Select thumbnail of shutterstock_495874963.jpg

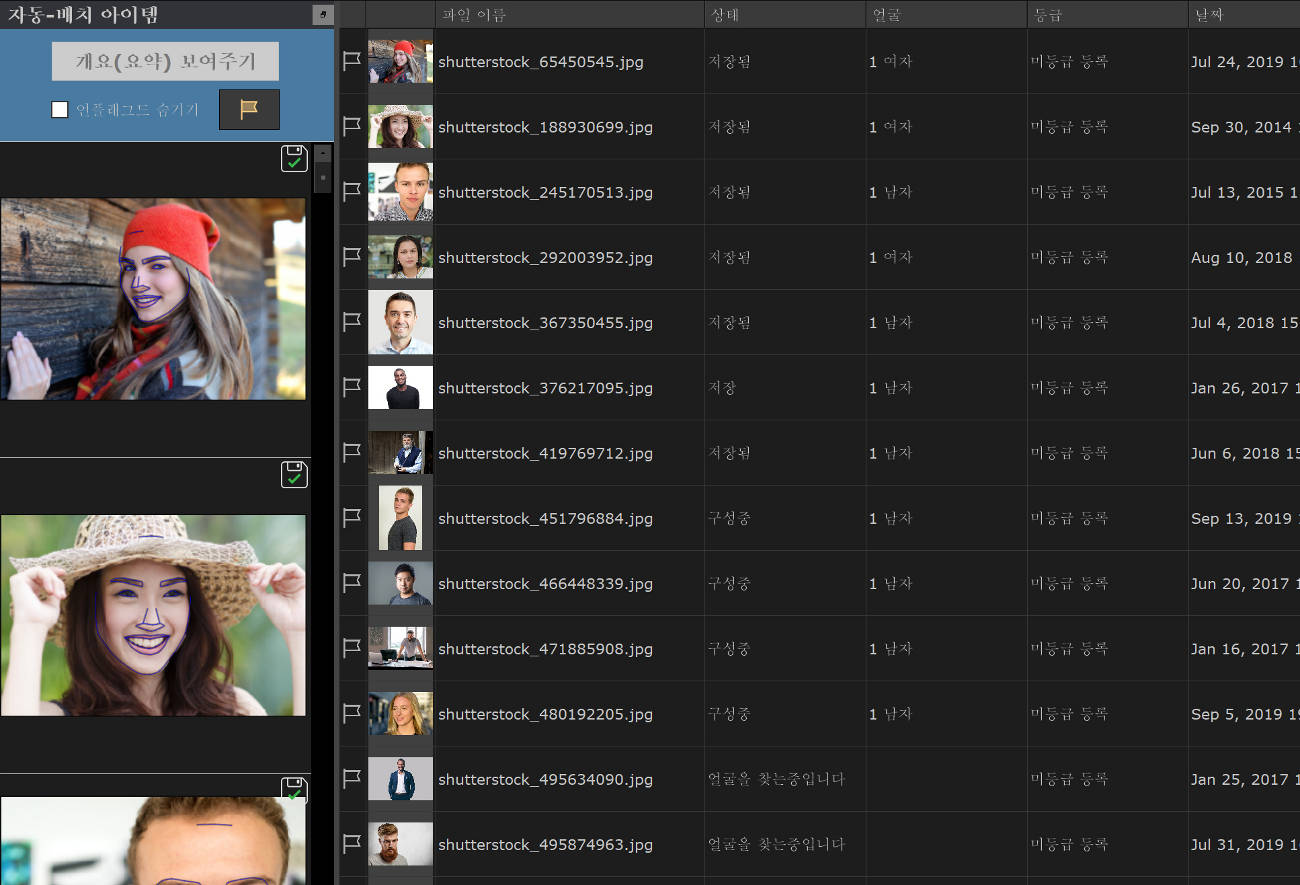point(400,844)
